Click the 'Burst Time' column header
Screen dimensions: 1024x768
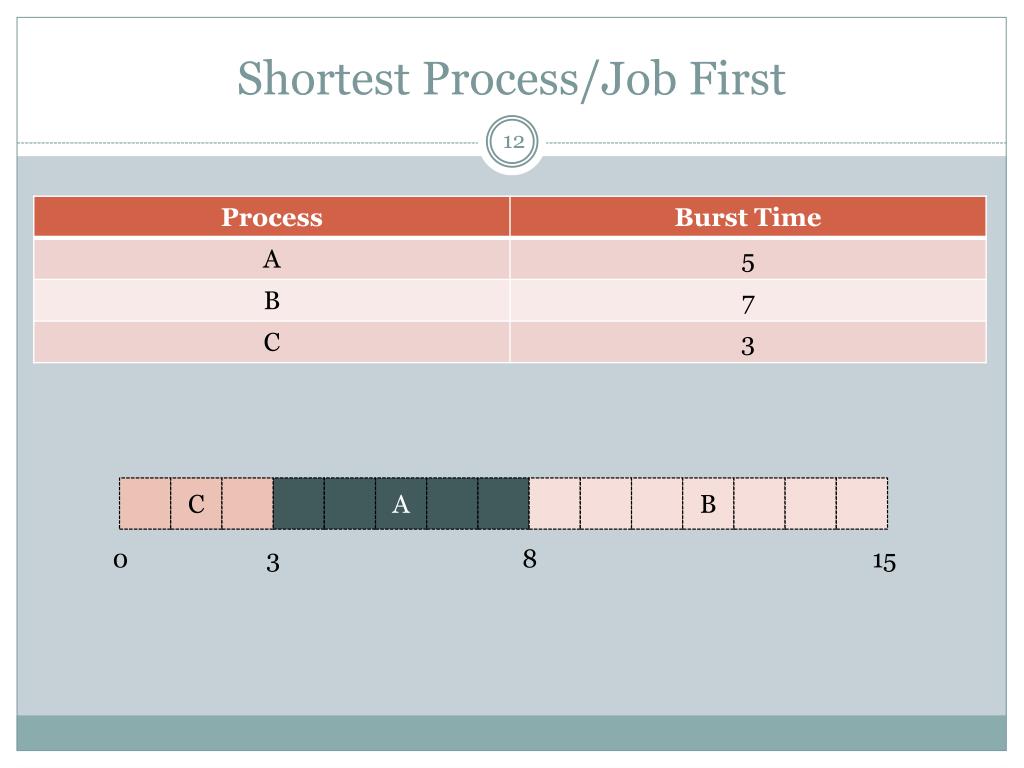pyautogui.click(x=748, y=217)
